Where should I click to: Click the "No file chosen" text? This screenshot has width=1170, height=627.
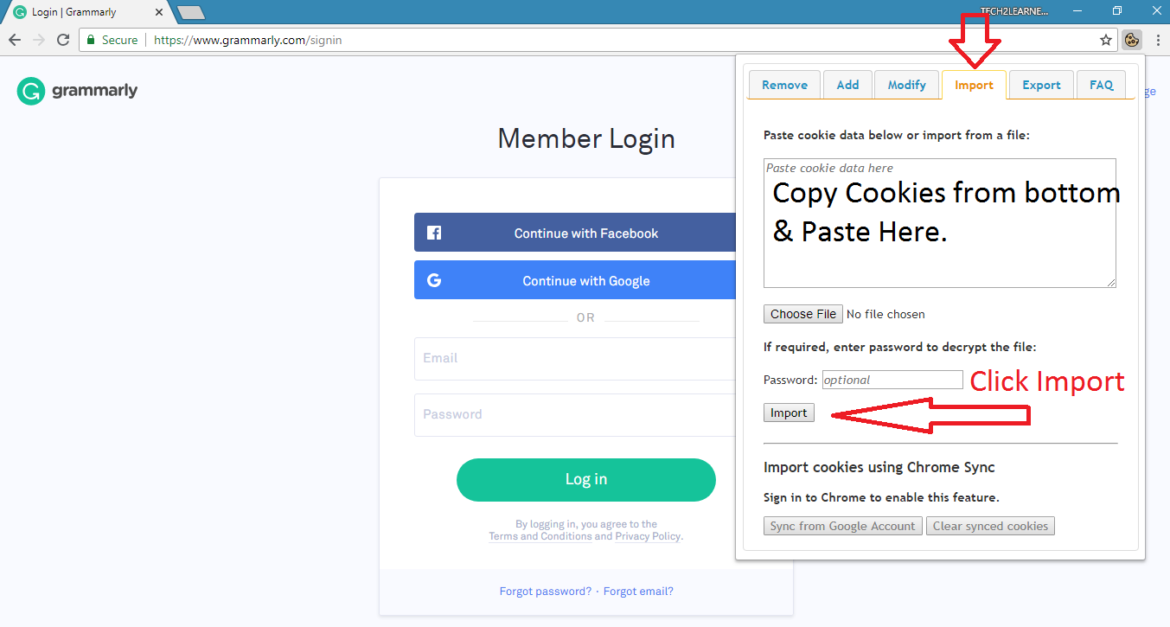coord(886,314)
